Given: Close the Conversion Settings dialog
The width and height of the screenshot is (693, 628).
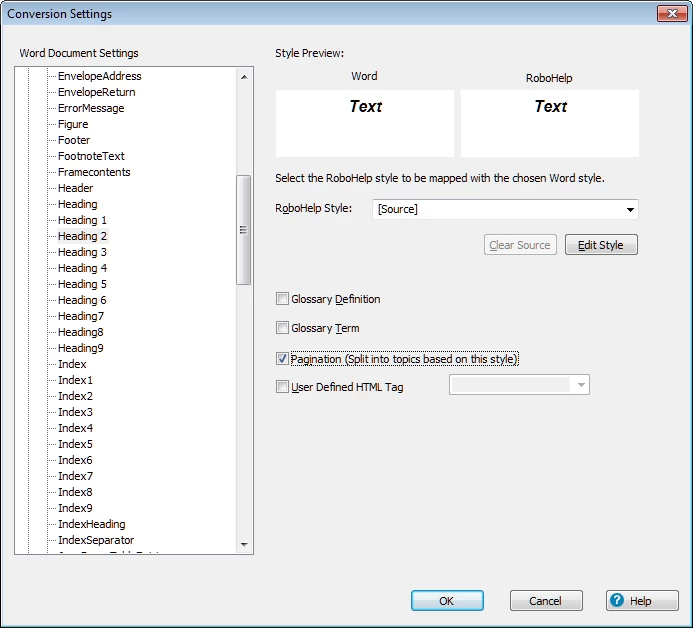Looking at the screenshot, I should click(672, 14).
